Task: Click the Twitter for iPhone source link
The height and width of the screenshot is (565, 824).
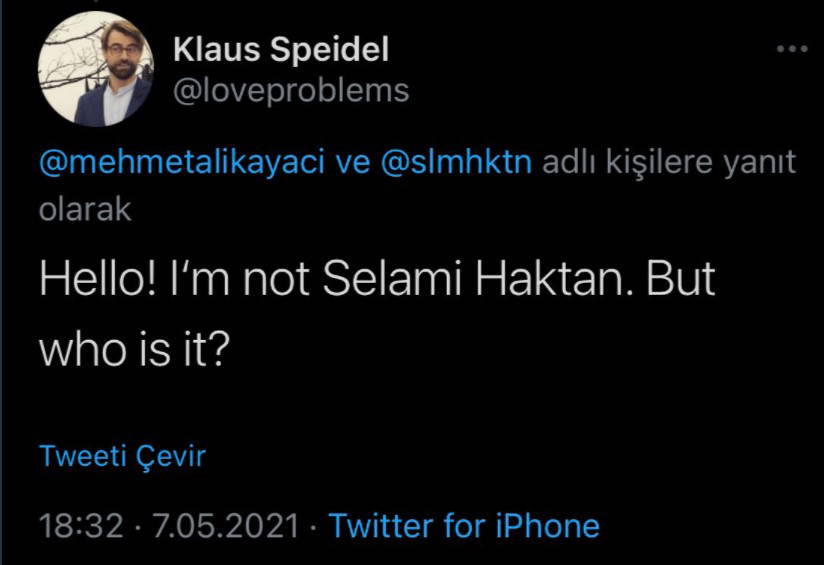Action: (x=464, y=526)
